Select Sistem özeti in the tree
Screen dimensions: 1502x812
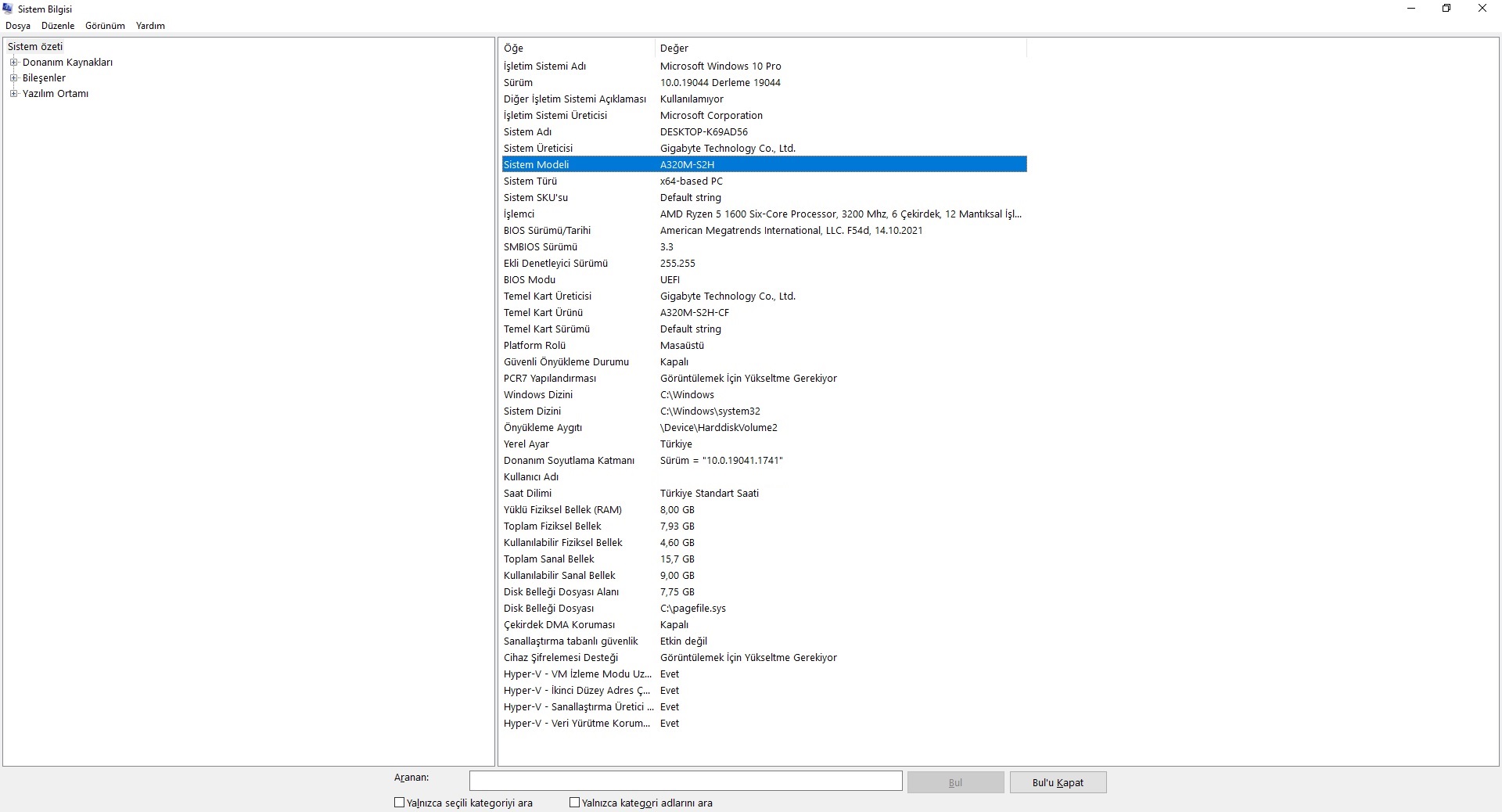[x=35, y=47]
